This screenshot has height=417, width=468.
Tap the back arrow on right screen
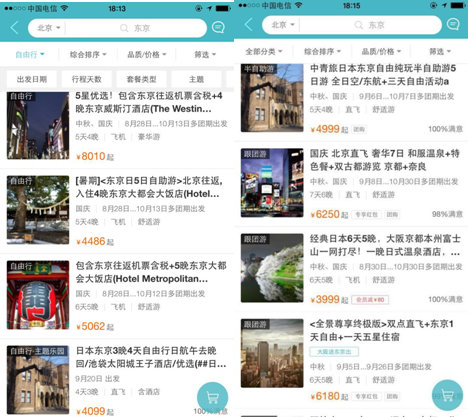249,25
